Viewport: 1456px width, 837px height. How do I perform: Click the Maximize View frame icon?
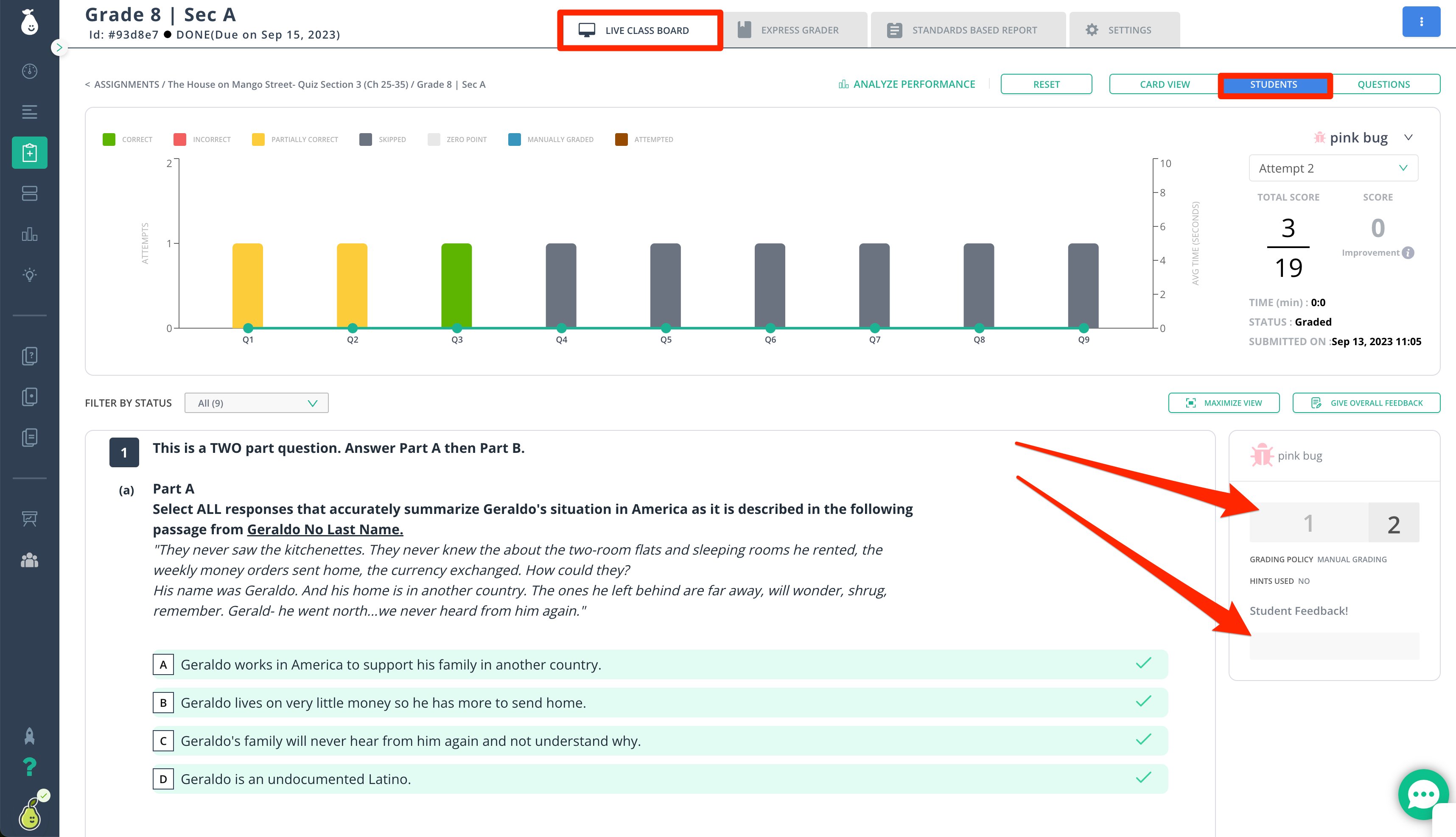click(x=1191, y=403)
